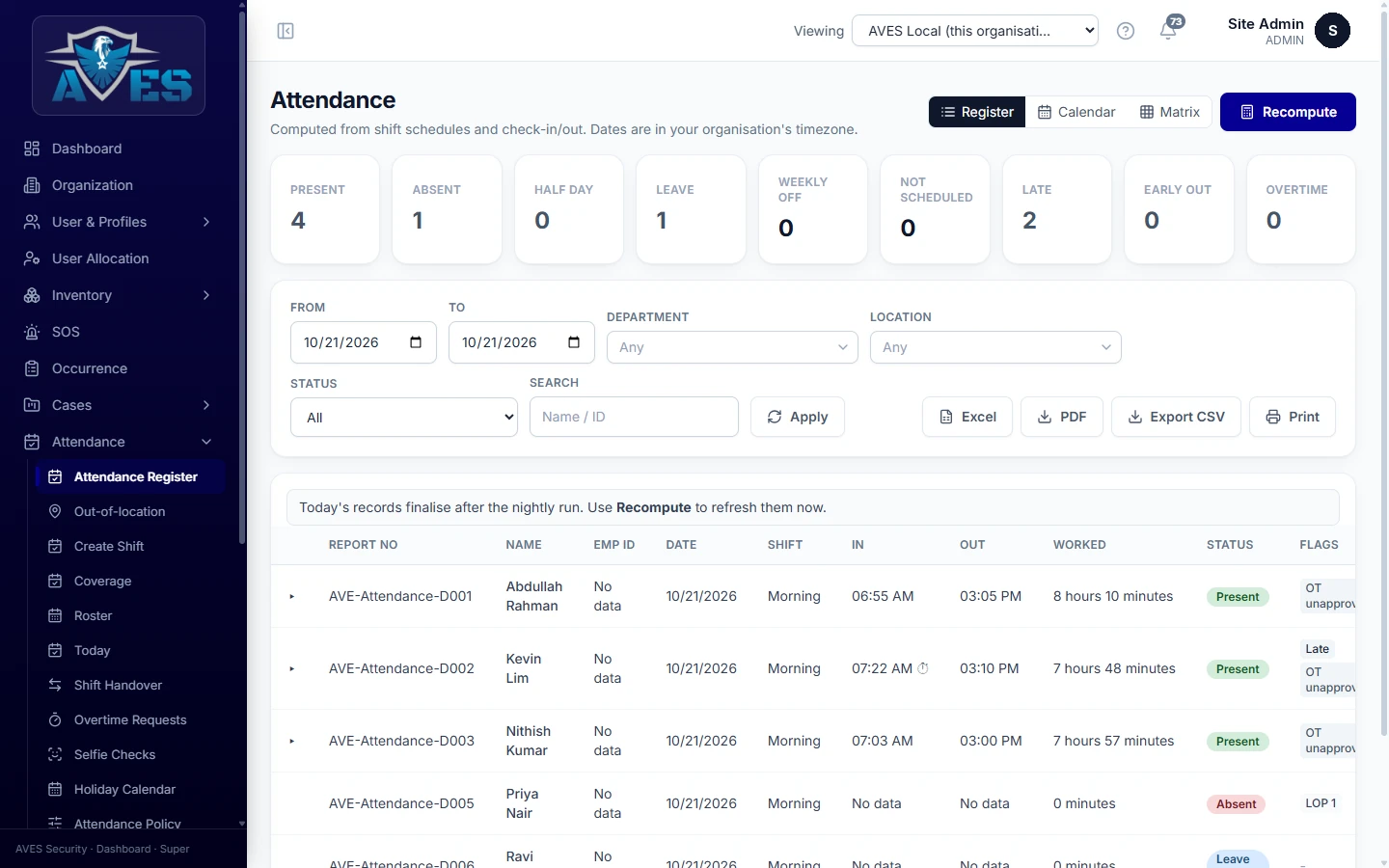Viewport: 1389px width, 868px height.
Task: Click Export CSV button
Action: (x=1176, y=417)
